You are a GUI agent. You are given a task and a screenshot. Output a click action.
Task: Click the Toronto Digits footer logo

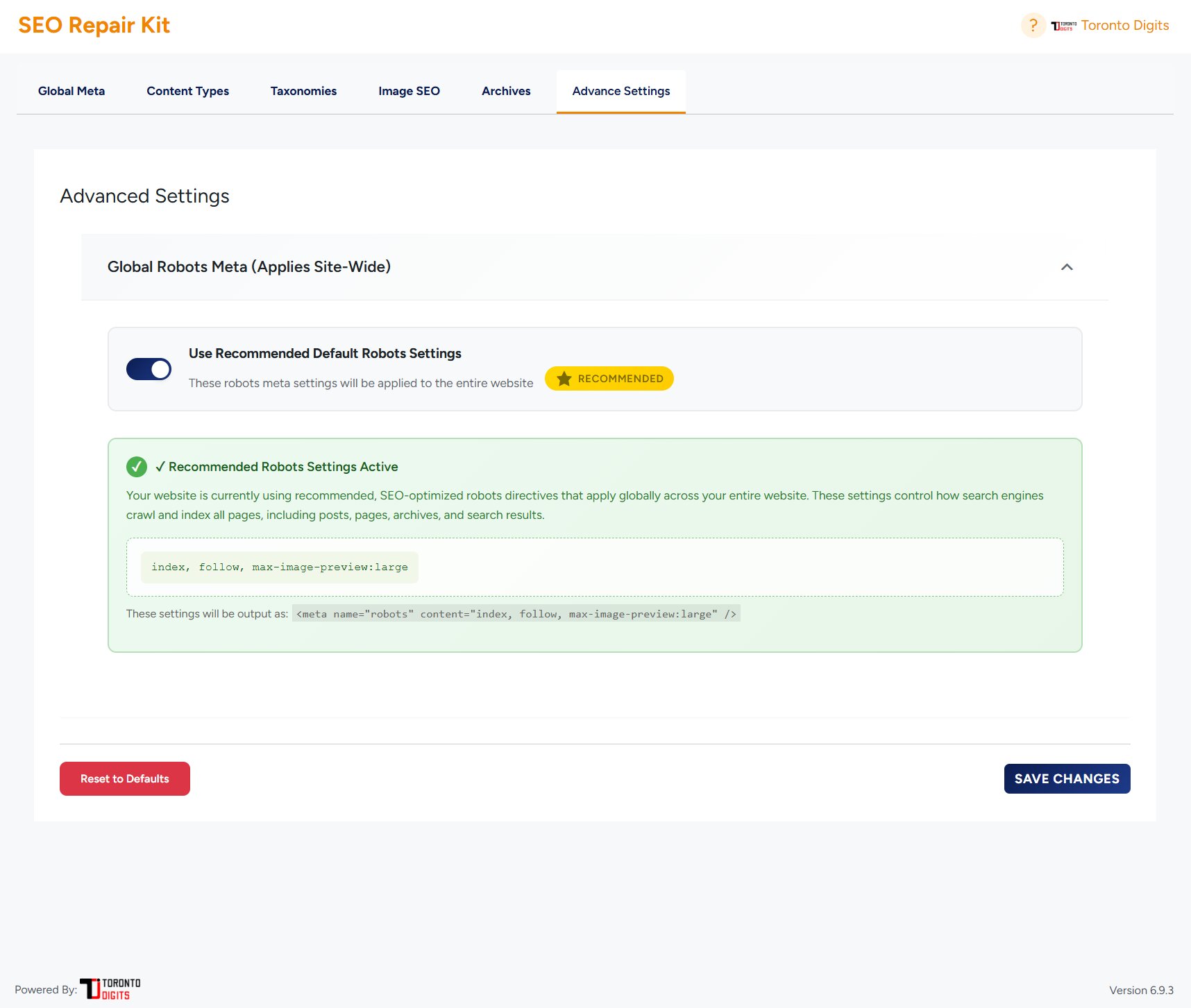coord(110,989)
